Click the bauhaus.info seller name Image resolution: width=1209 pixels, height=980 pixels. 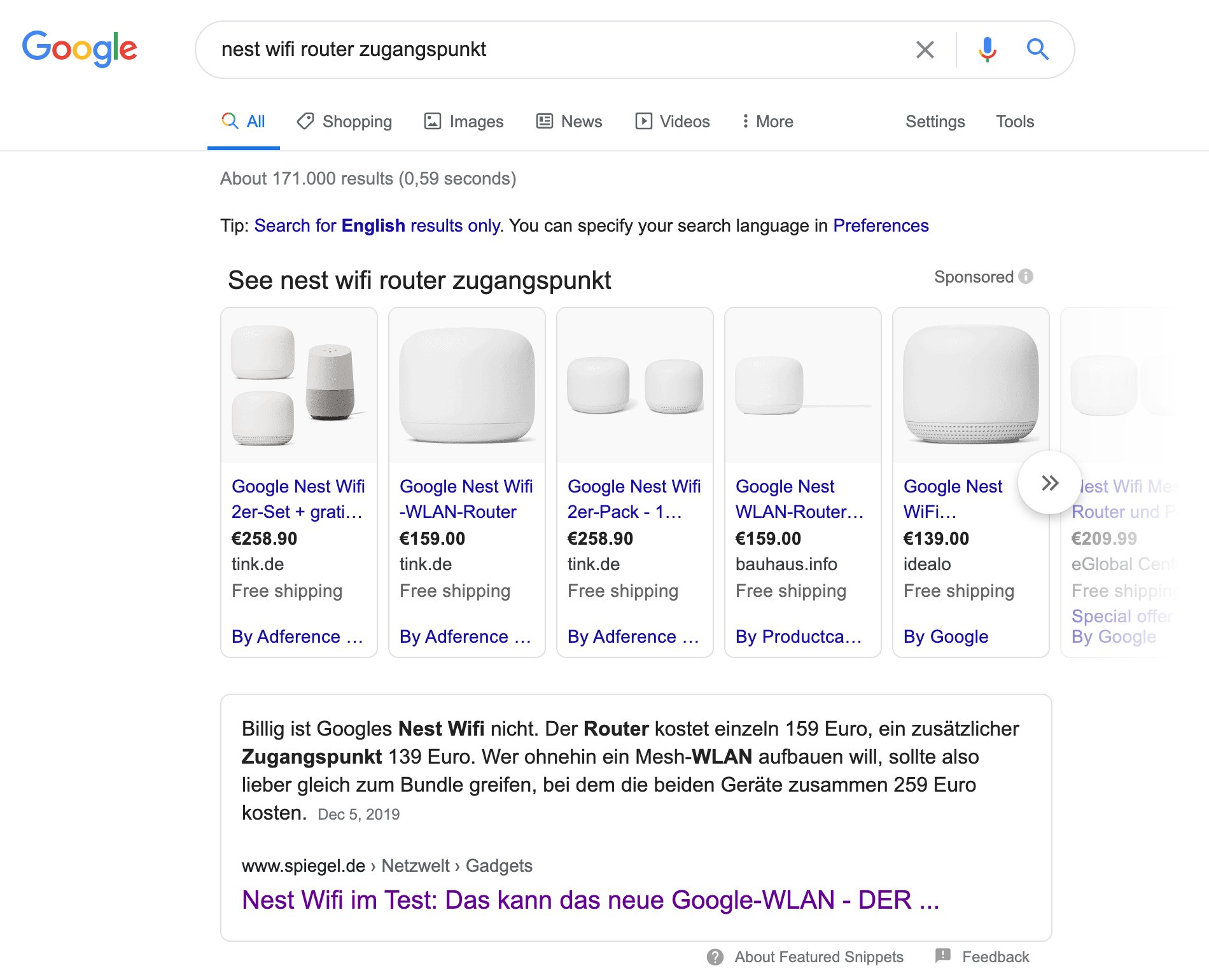(786, 564)
